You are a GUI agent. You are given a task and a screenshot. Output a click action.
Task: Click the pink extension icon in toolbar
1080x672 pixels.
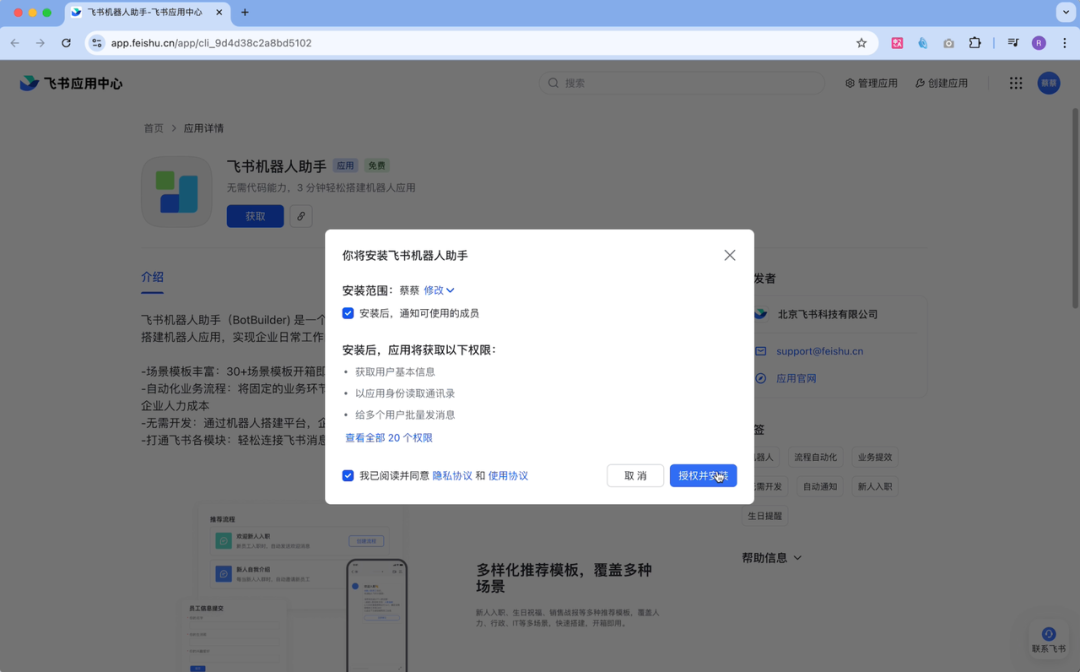pyautogui.click(x=897, y=43)
